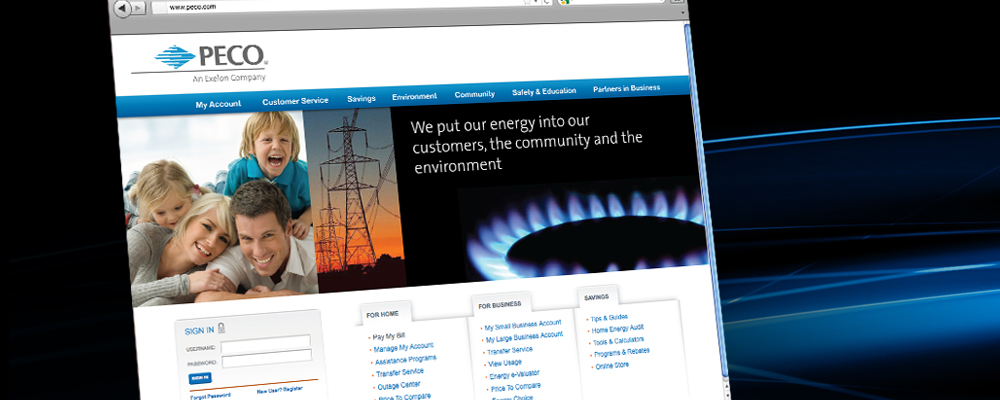The height and width of the screenshot is (400, 1000).
Task: Click the browser back arrow button
Action: click(x=122, y=8)
